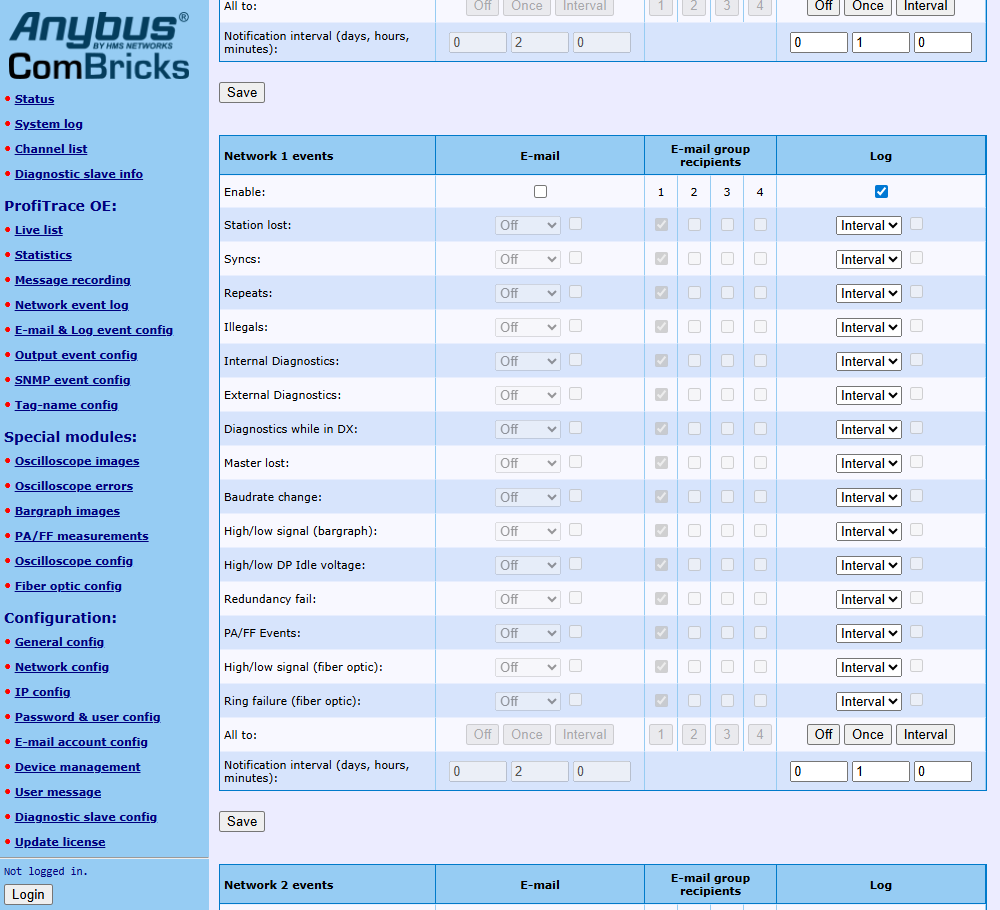
Task: Open Update license page
Action: [x=60, y=841]
